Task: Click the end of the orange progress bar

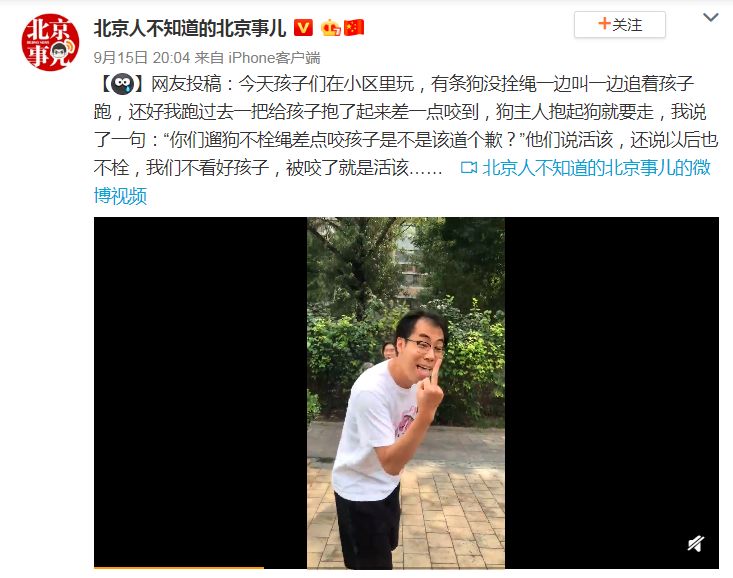Action: (262, 568)
